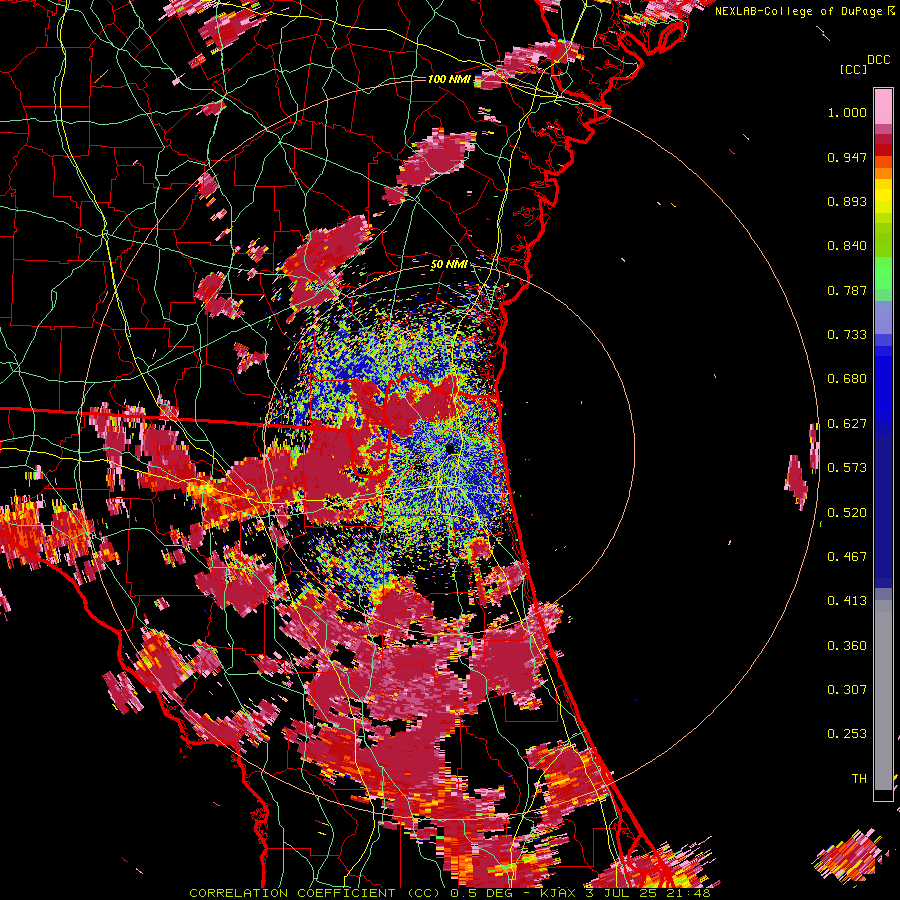The image size is (900, 900).
Task: Click the TH threshold label on the scale
Action: [x=859, y=779]
